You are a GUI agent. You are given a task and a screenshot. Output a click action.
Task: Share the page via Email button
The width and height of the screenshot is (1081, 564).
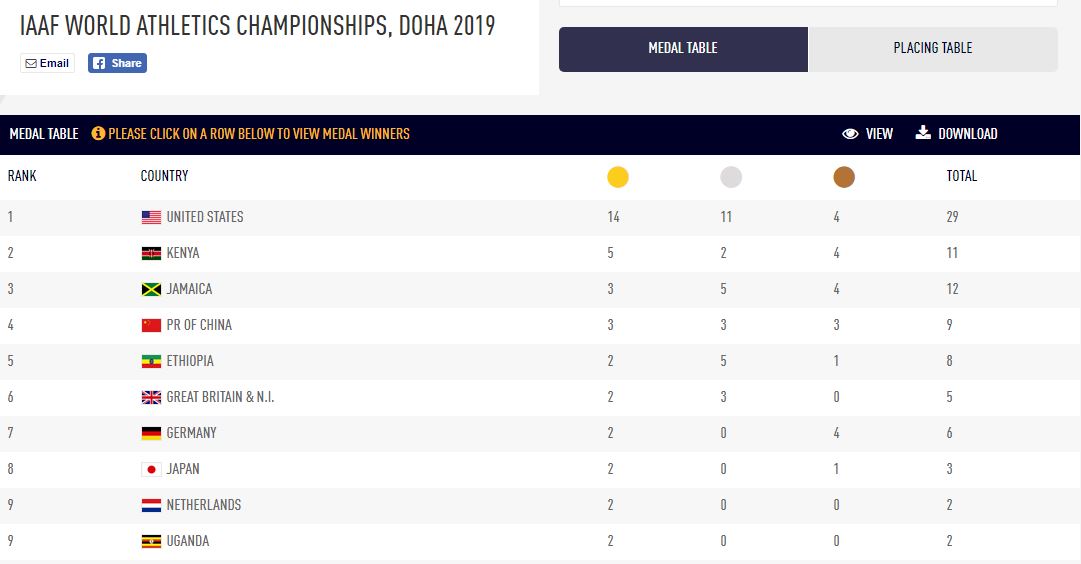point(47,63)
